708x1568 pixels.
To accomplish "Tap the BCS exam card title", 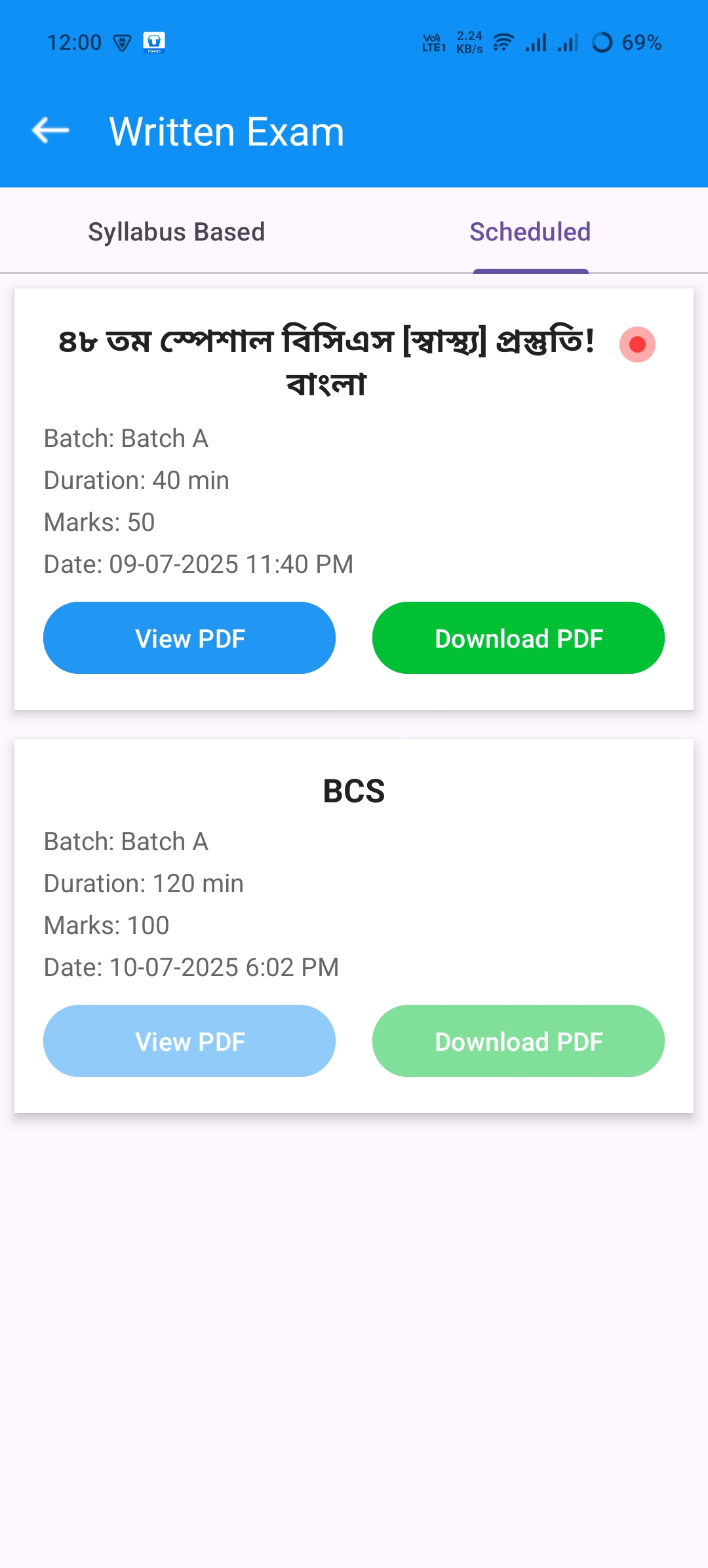I will tap(354, 791).
